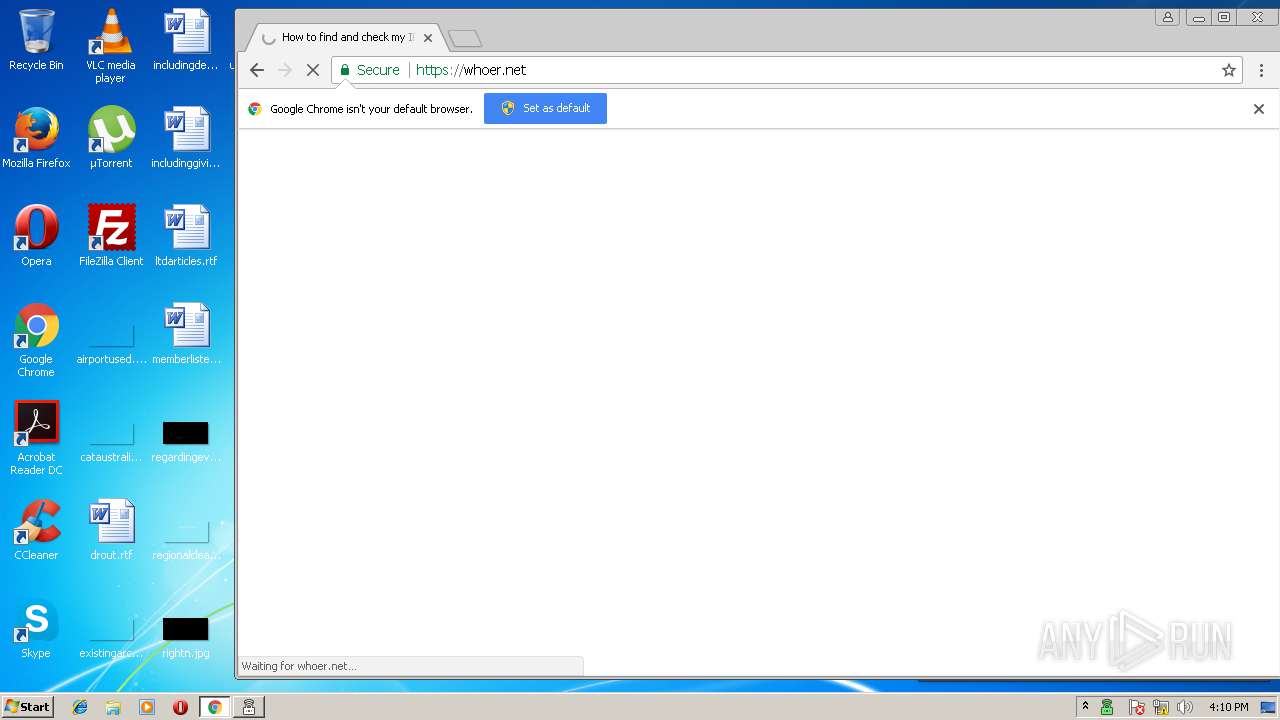Close the whoer.net tab
1280x720 pixels.
click(428, 38)
